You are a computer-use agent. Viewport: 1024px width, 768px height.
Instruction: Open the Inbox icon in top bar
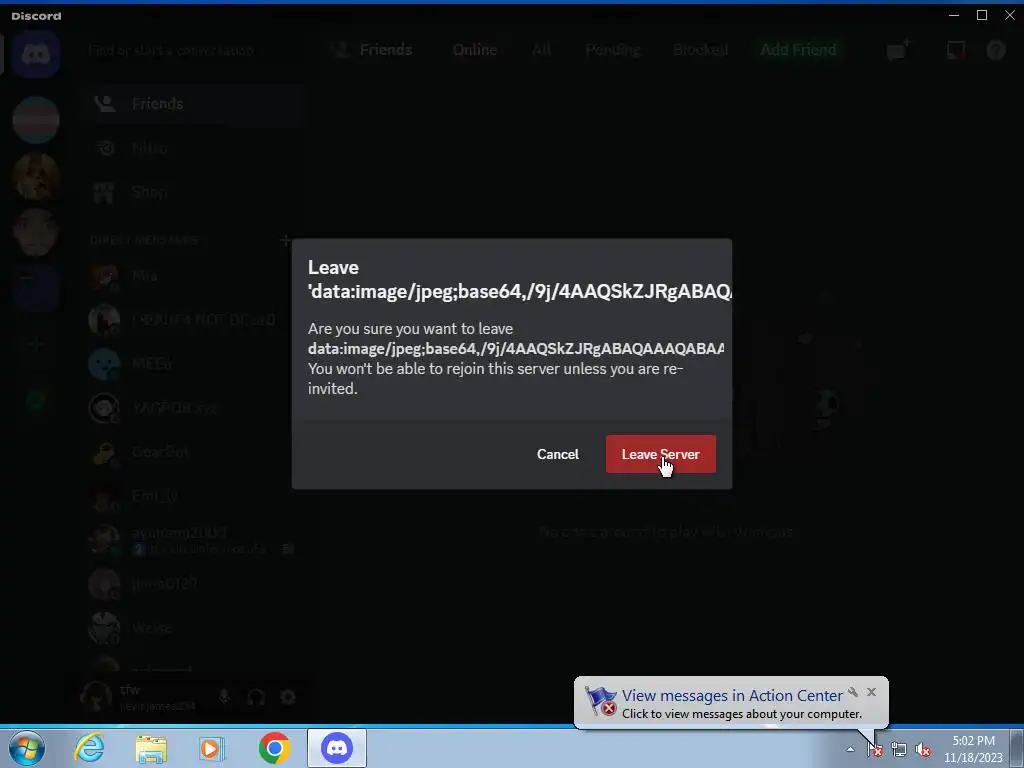coord(955,50)
